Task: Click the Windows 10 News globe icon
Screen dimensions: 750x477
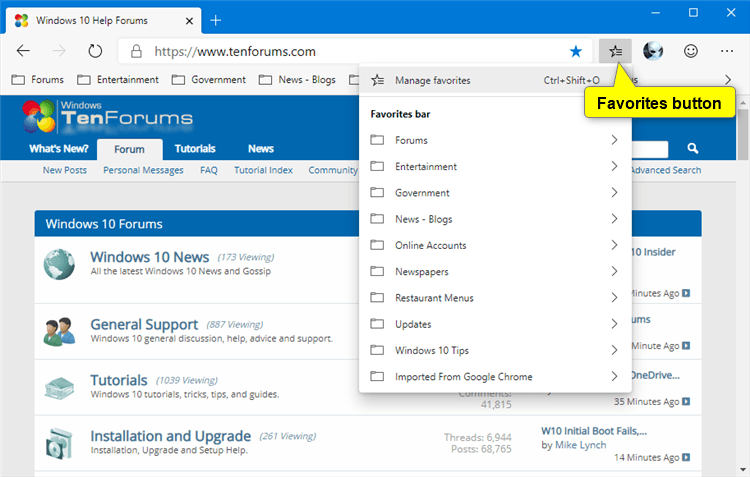Action: pos(59,264)
